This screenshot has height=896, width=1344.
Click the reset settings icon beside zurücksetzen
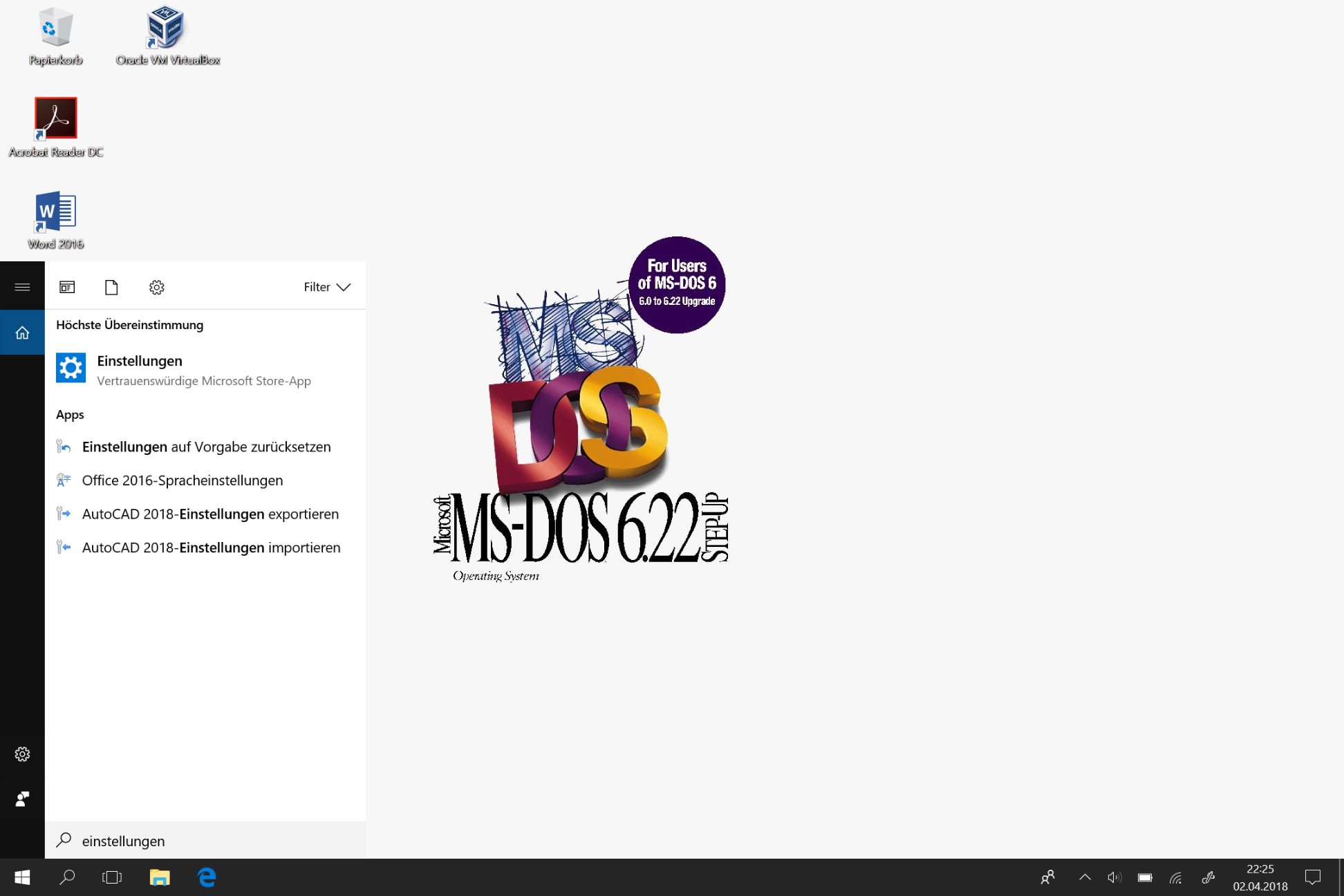pos(64,447)
